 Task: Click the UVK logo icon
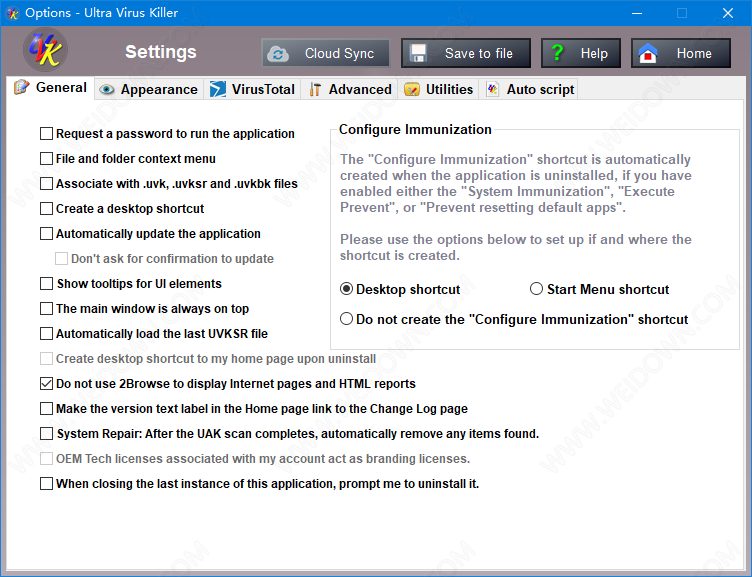[x=46, y=50]
